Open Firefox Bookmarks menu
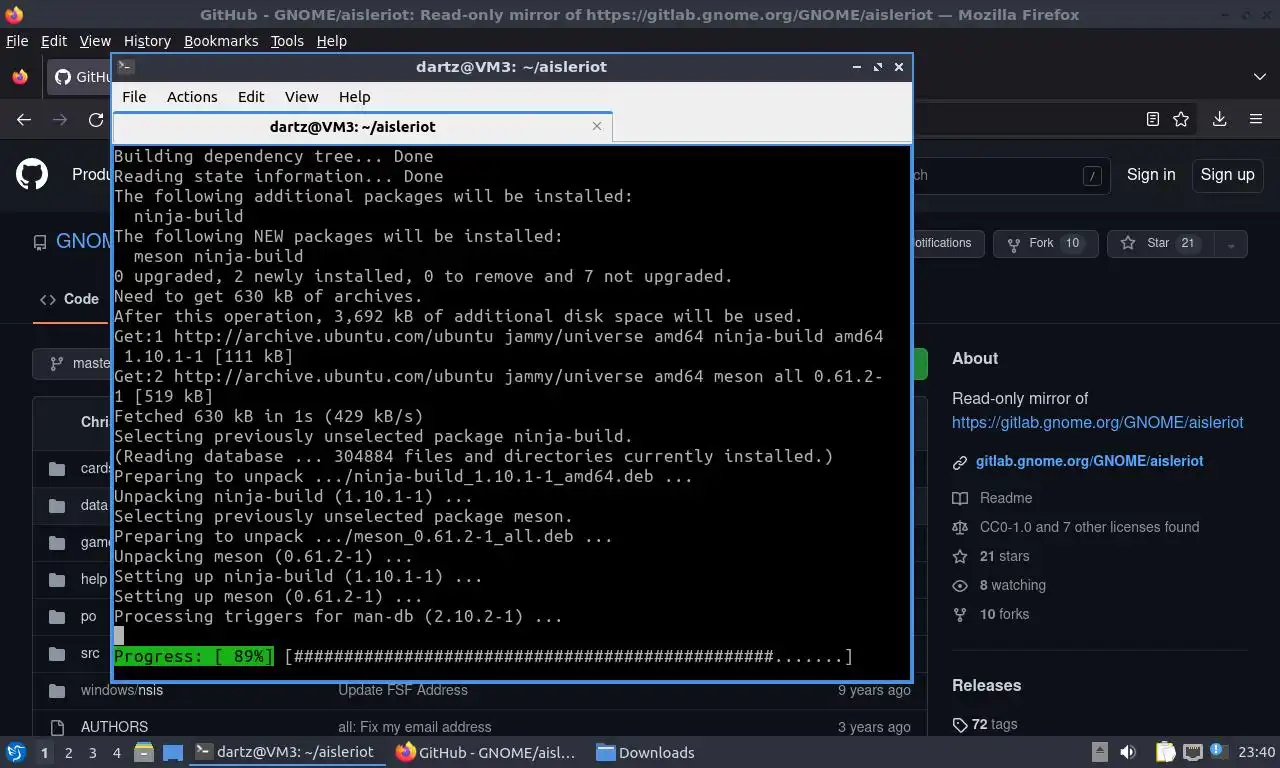Screen dimensions: 1280x768 click(x=221, y=41)
